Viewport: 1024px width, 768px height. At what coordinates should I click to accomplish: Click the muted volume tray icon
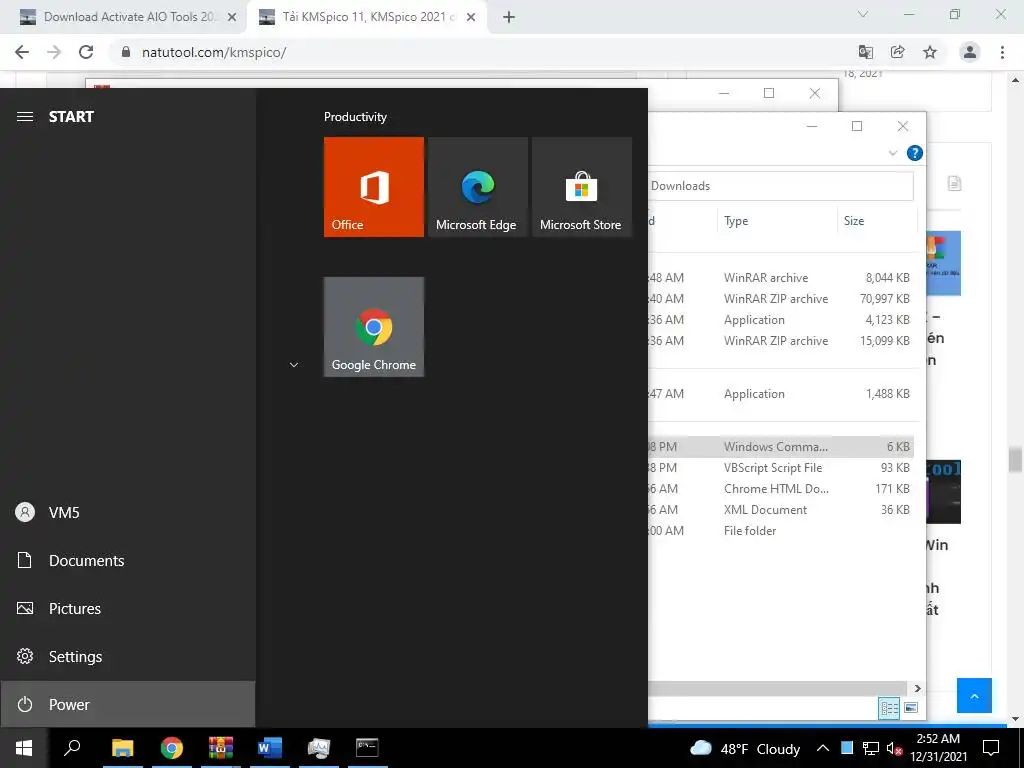pos(894,748)
